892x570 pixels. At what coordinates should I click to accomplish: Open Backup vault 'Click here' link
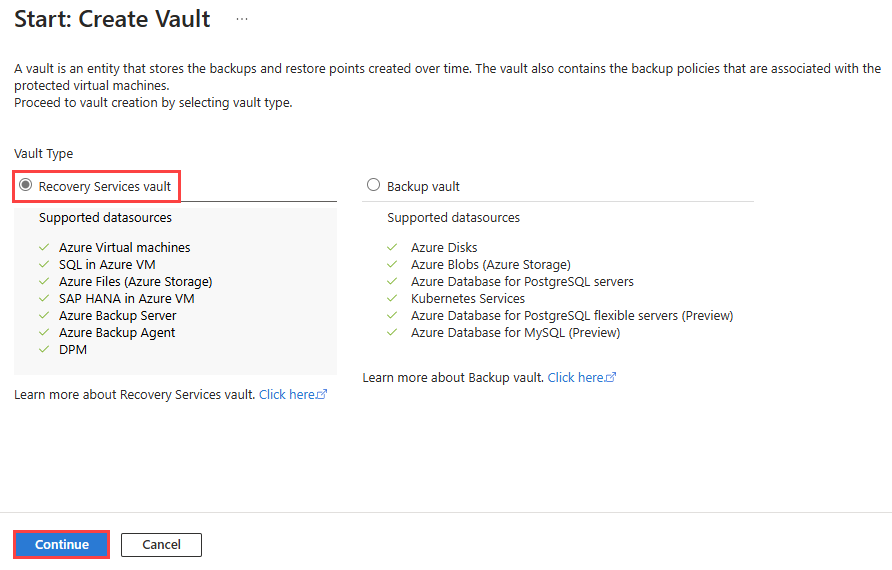[x=576, y=377]
